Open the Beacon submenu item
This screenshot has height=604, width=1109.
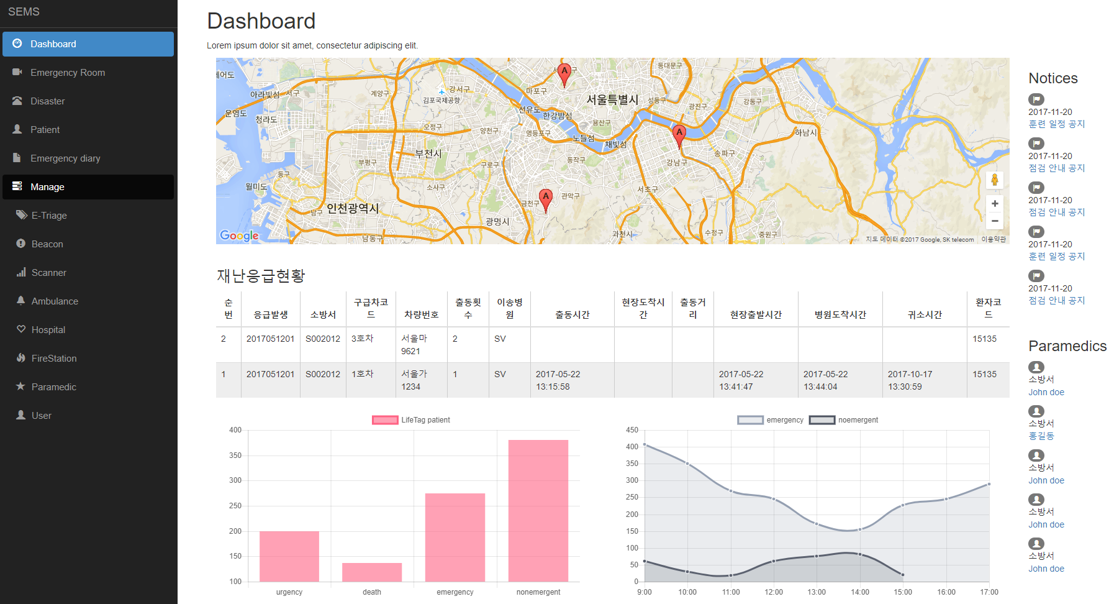(88, 244)
